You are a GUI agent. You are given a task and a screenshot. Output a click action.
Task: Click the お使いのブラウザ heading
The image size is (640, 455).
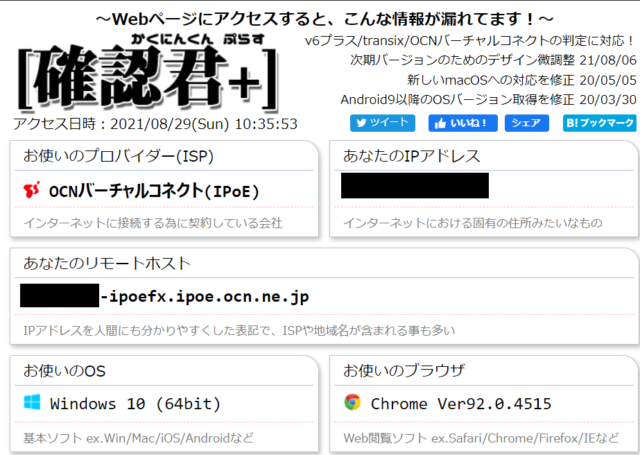point(404,371)
